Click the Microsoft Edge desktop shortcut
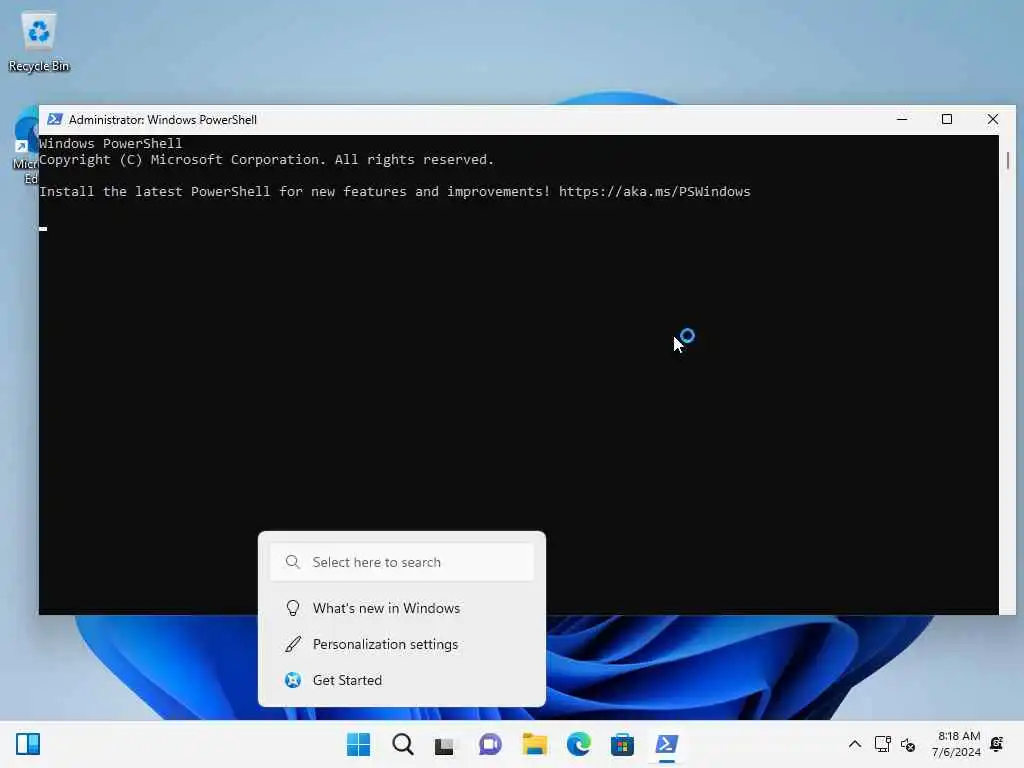1024x768 pixels. [x=26, y=147]
